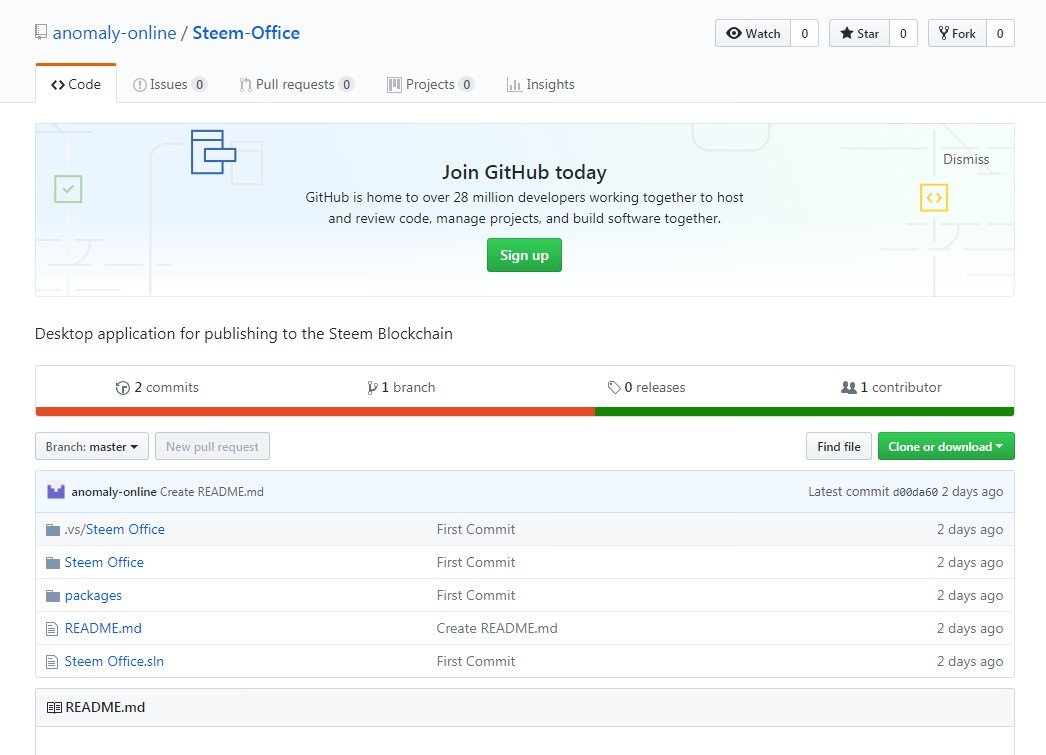Click the Find file button
Screen dimensions: 1046x755
(x=839, y=446)
